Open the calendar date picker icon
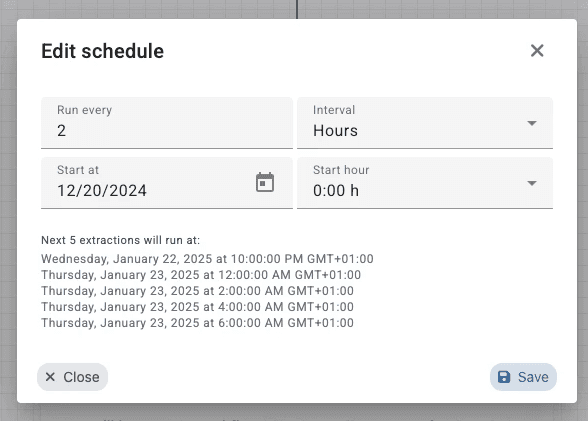The image size is (588, 421). click(x=265, y=183)
